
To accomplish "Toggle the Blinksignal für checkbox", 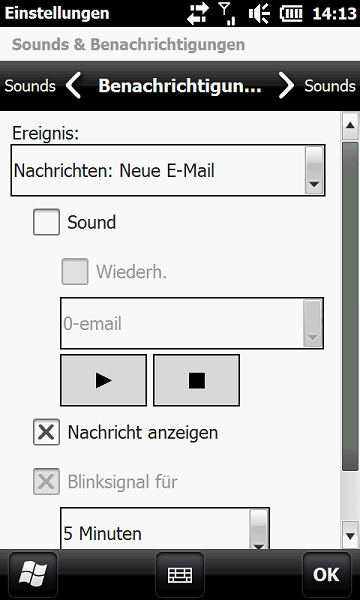I will click(x=46, y=481).
